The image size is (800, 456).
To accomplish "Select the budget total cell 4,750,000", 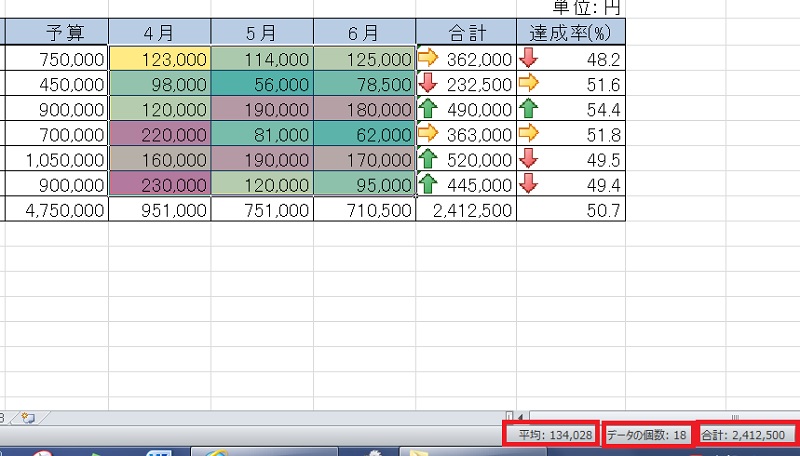I will [57, 210].
